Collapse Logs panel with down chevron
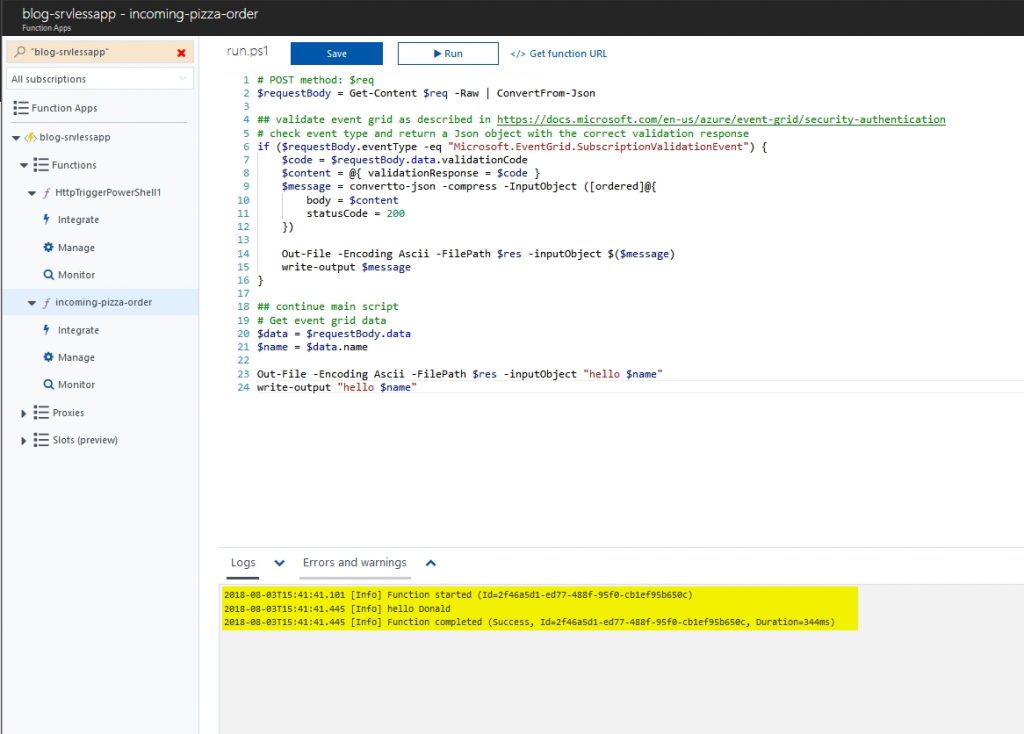This screenshot has height=734, width=1024. 280,563
